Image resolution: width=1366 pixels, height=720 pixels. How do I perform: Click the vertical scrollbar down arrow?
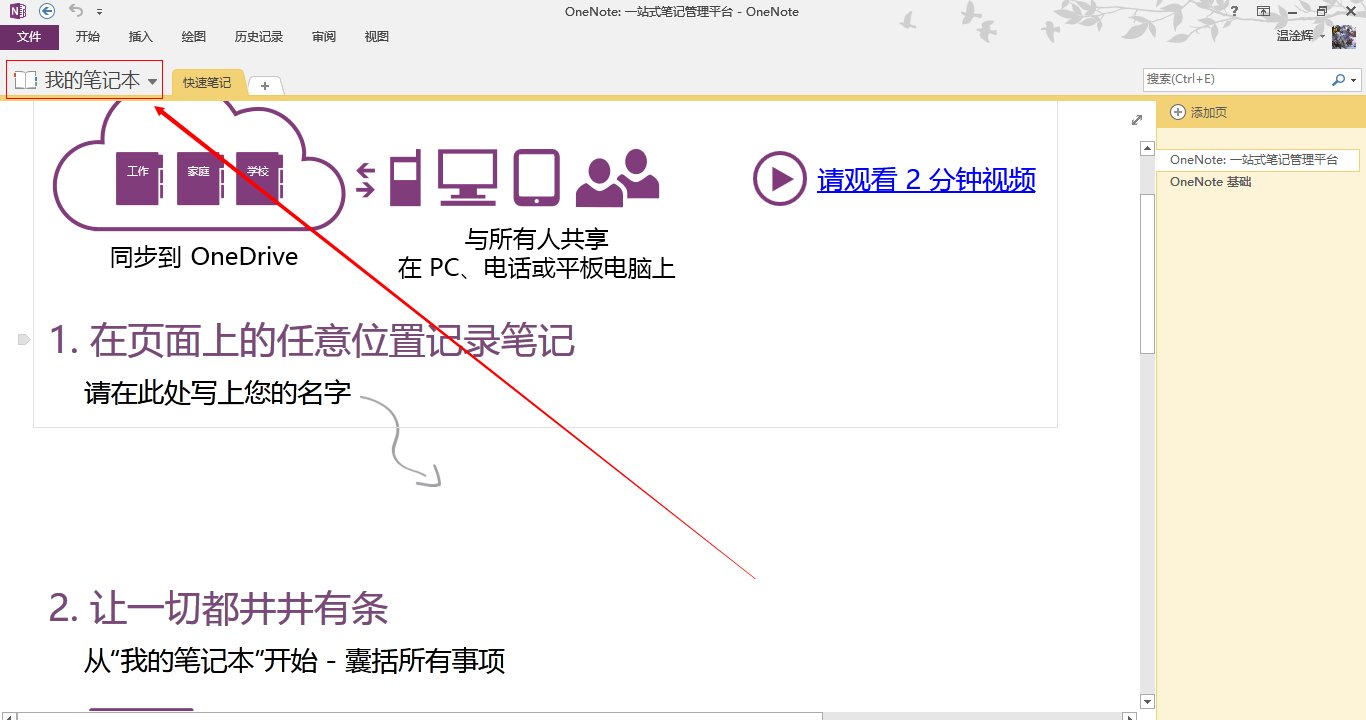click(x=1146, y=701)
